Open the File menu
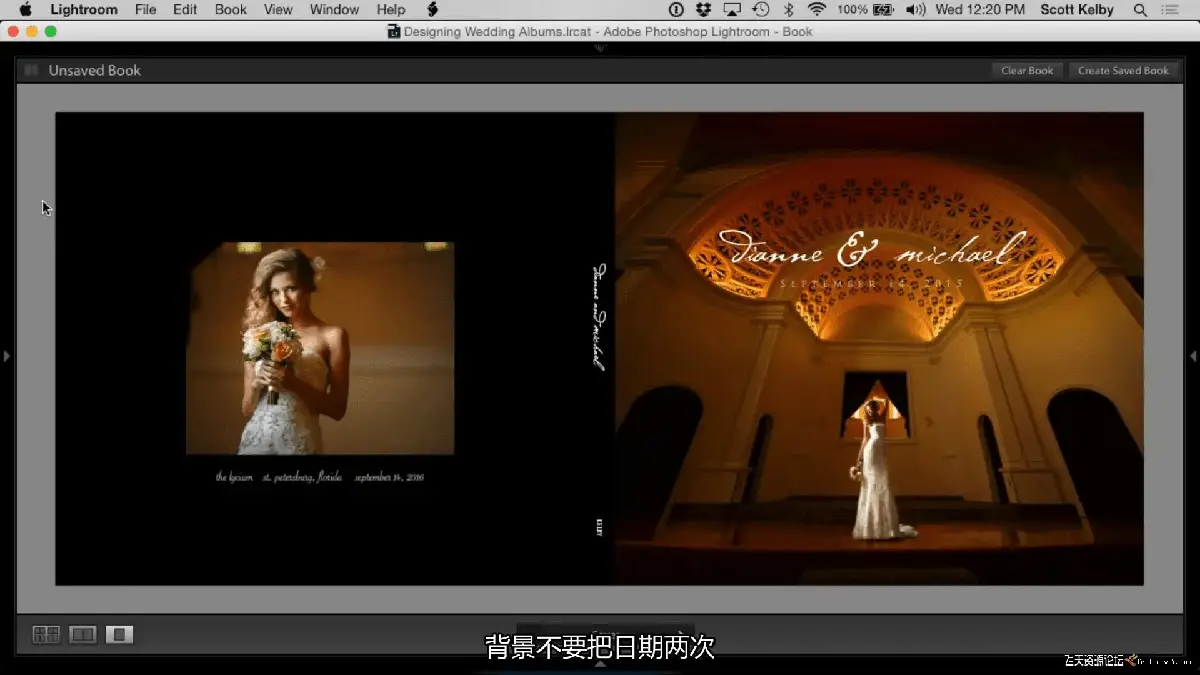The width and height of the screenshot is (1200, 675). [145, 10]
